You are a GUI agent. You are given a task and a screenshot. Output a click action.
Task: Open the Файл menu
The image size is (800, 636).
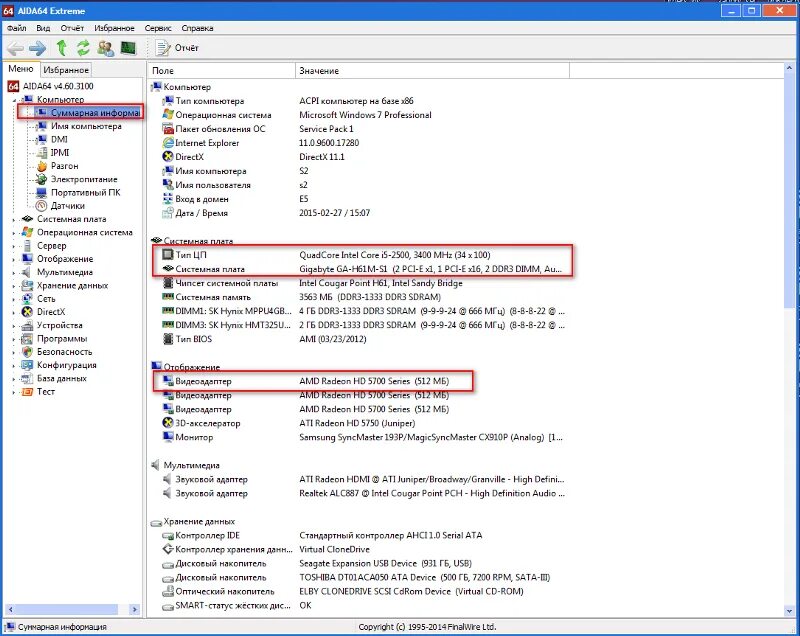pos(16,28)
